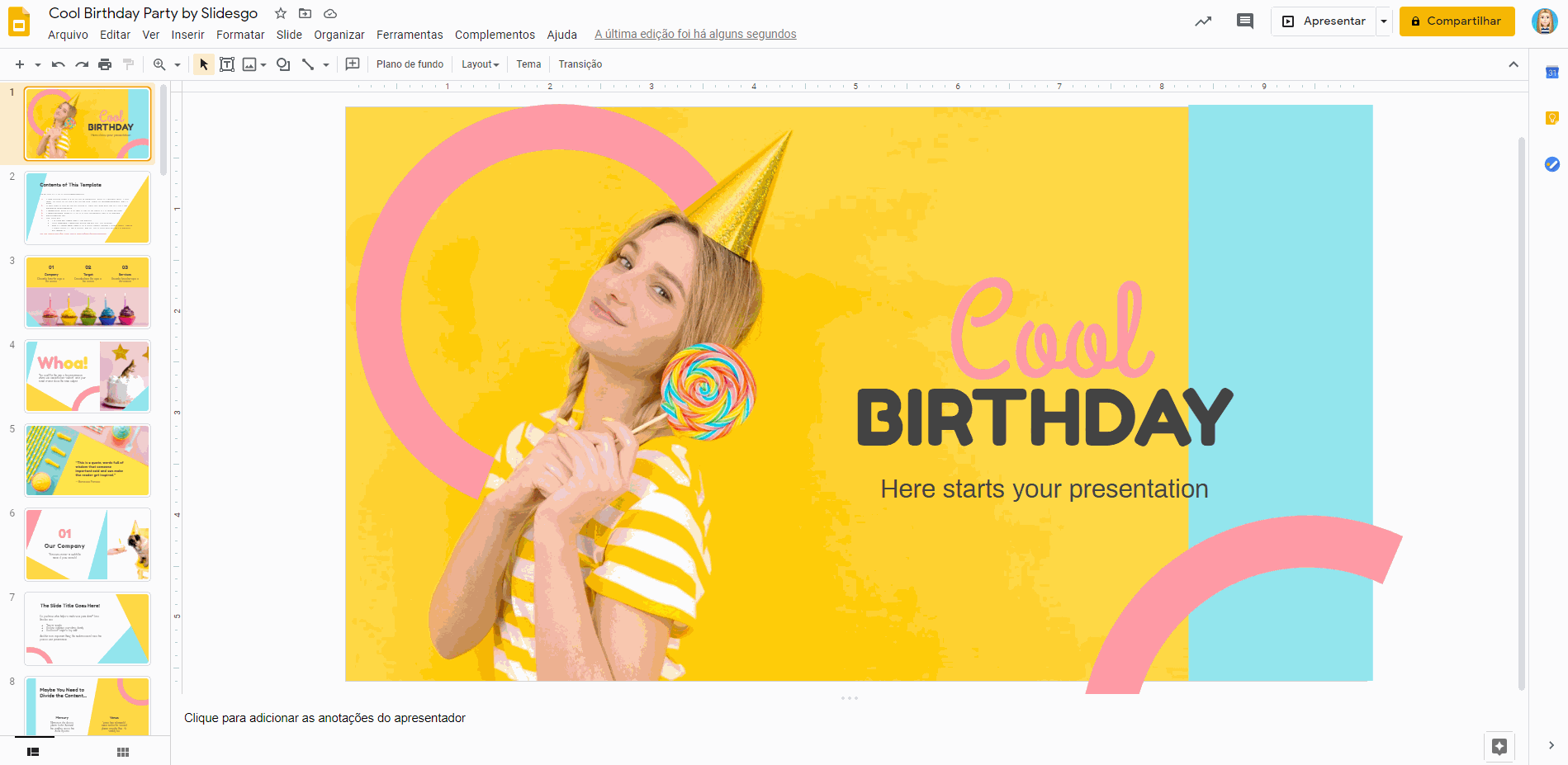Open the Slide menu
Screen dimensions: 1568x765
tap(289, 35)
